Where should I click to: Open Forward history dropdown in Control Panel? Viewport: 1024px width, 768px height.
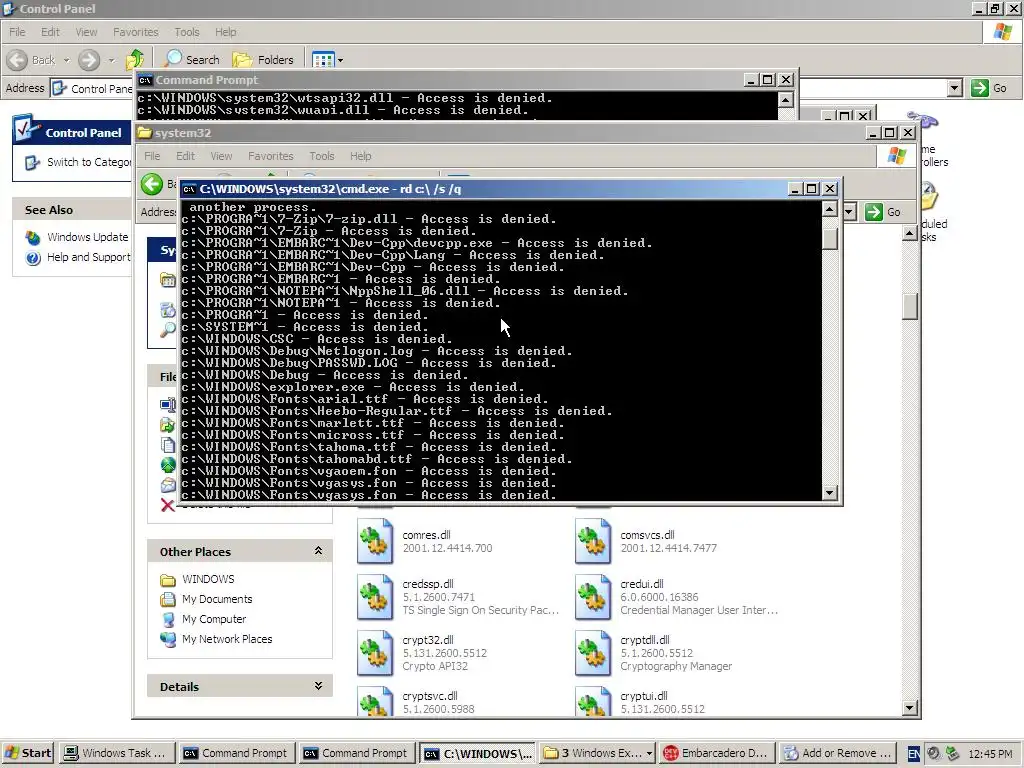click(111, 60)
